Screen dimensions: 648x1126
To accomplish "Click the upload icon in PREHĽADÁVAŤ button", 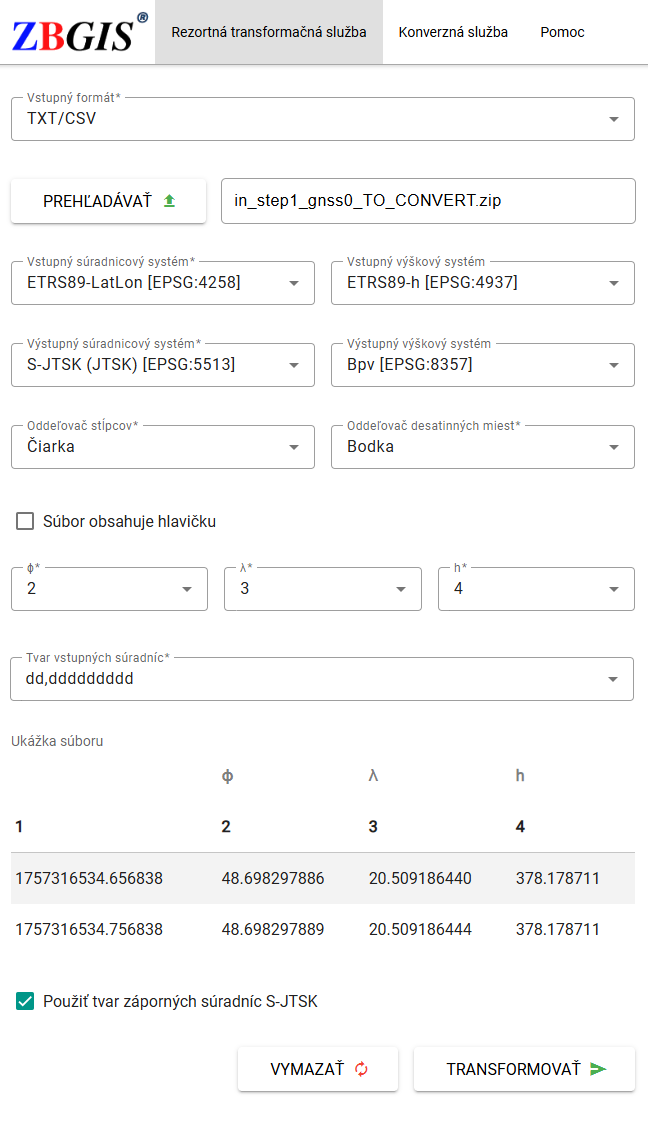I will click(x=169, y=200).
